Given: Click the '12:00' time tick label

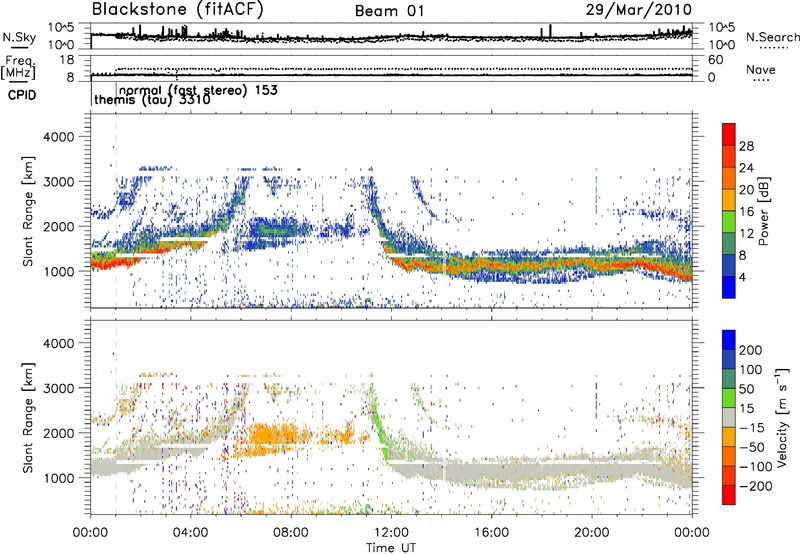Looking at the screenshot, I should 391,533.
